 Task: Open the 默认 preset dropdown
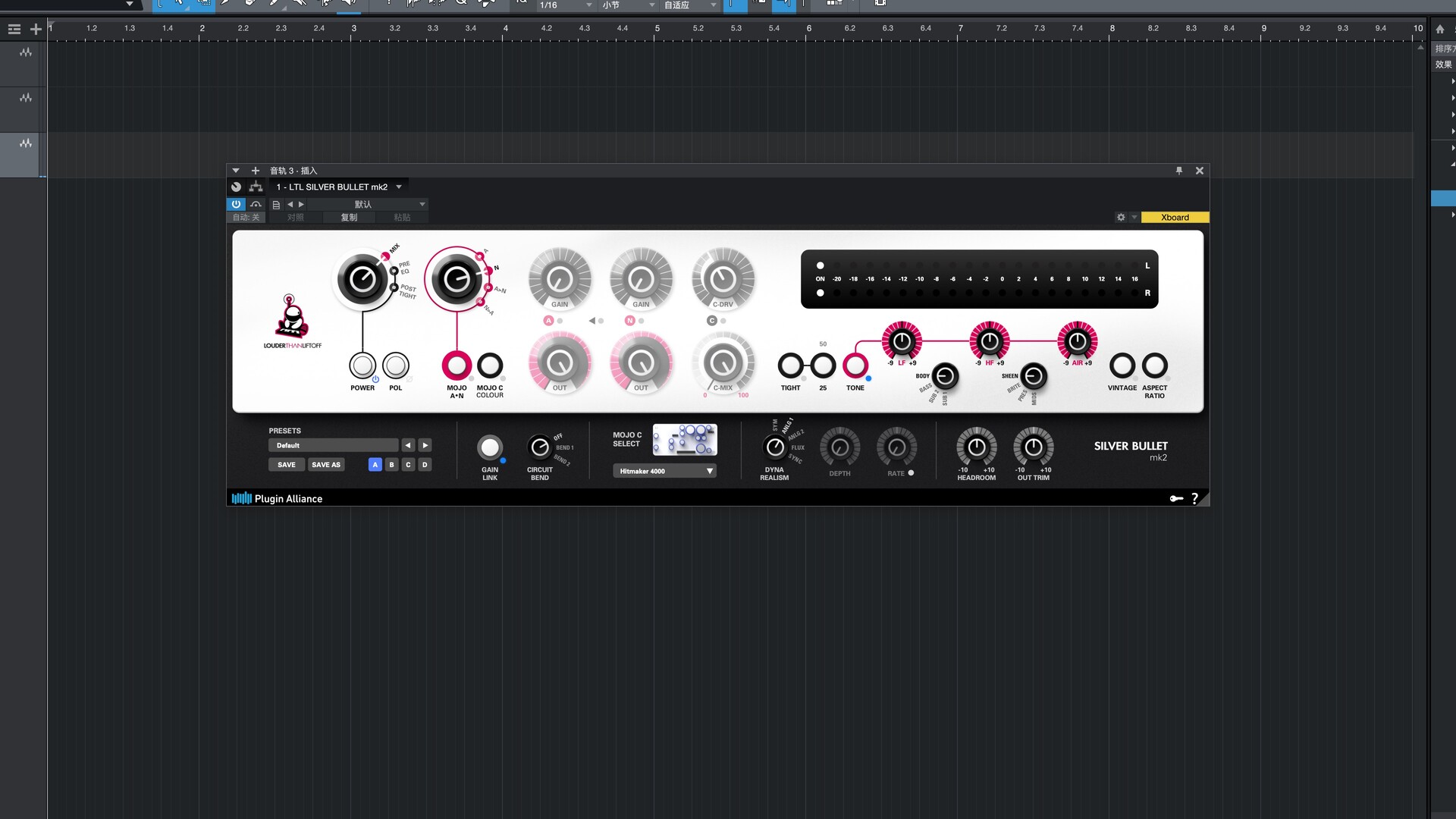pyautogui.click(x=369, y=205)
